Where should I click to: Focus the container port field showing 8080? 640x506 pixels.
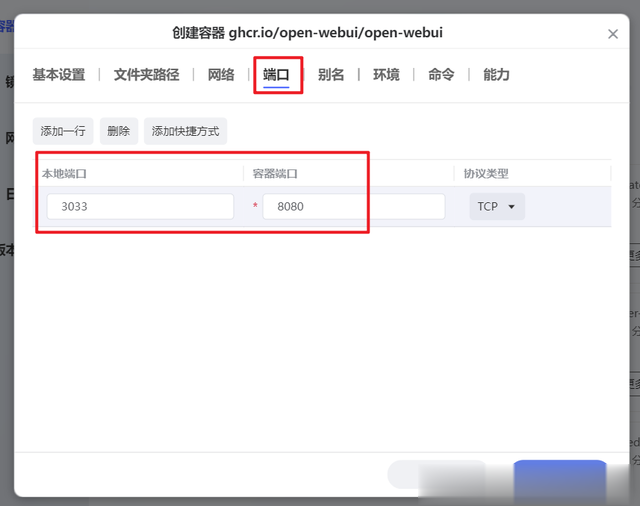(x=353, y=206)
